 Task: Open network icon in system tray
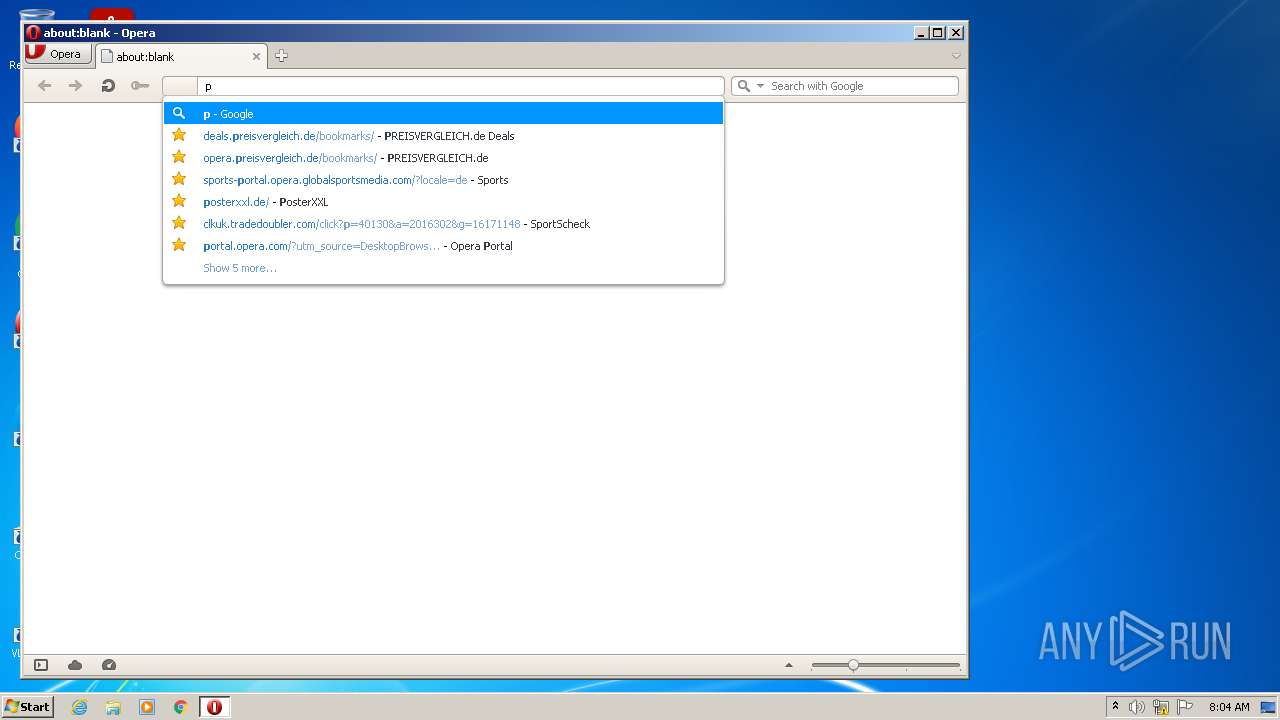tap(1161, 707)
